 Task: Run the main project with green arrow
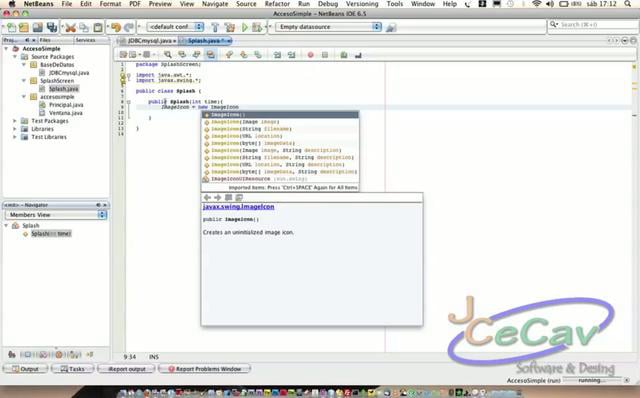coord(244,27)
